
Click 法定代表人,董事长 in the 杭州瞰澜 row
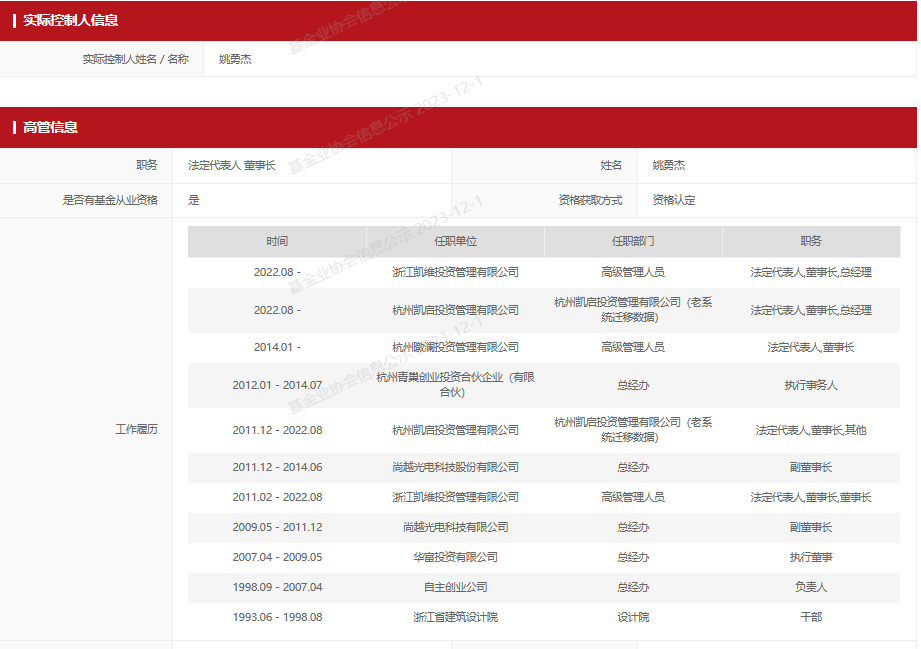point(811,348)
